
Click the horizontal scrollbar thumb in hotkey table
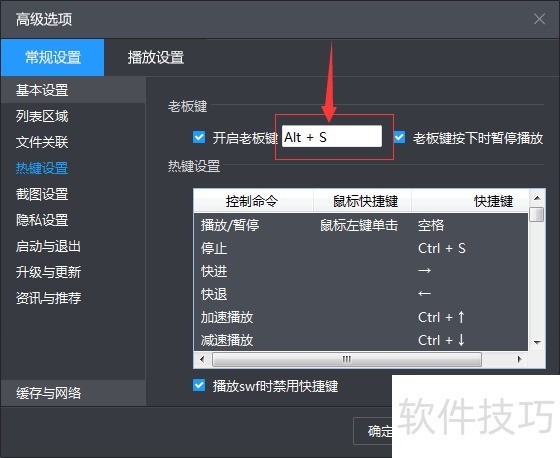coord(347,359)
